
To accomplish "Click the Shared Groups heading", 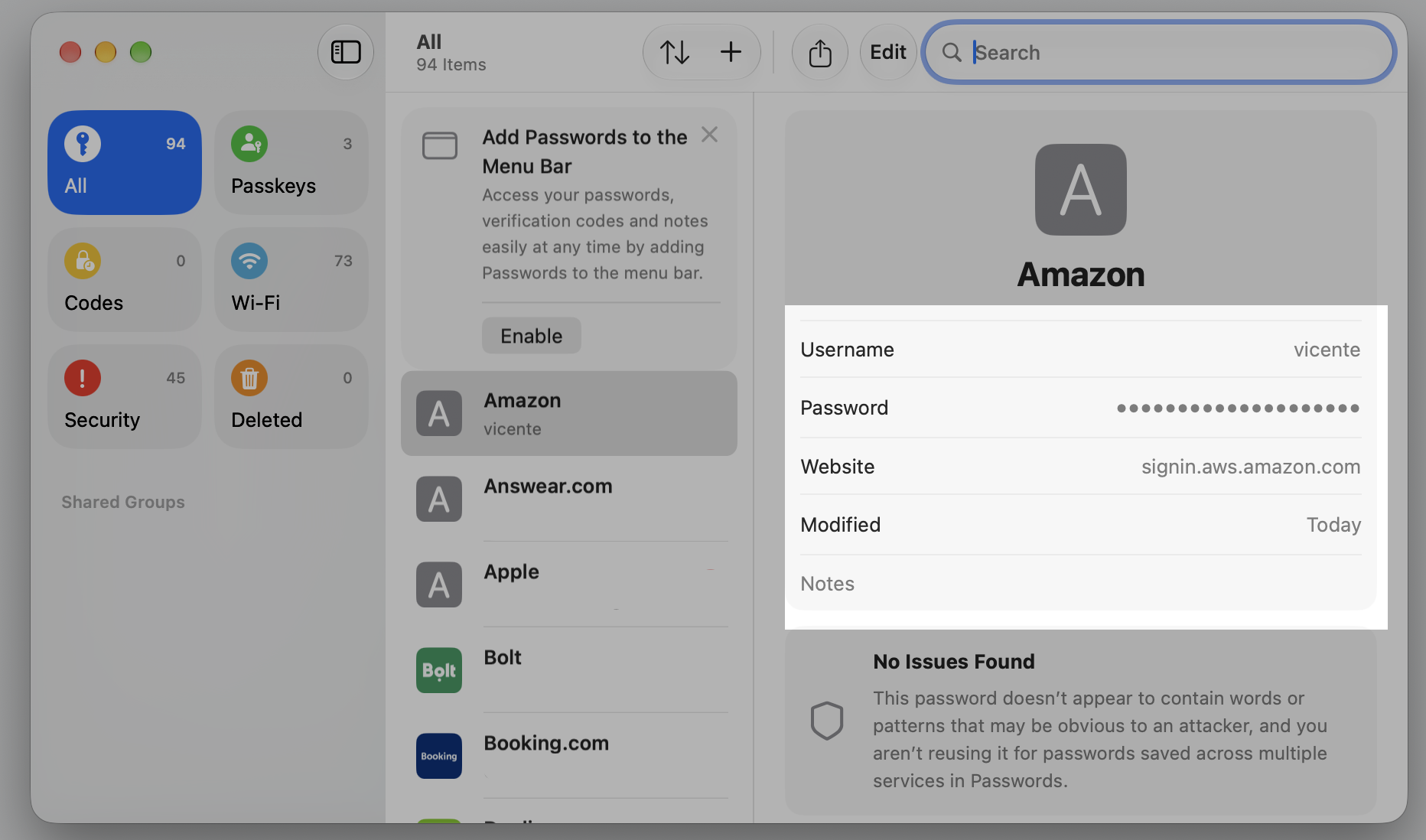I will [x=123, y=502].
